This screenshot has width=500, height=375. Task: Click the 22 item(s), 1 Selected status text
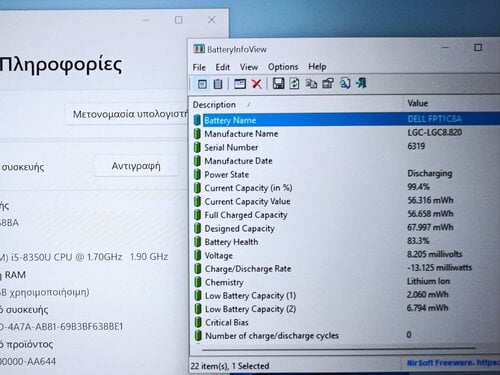pyautogui.click(x=230, y=366)
